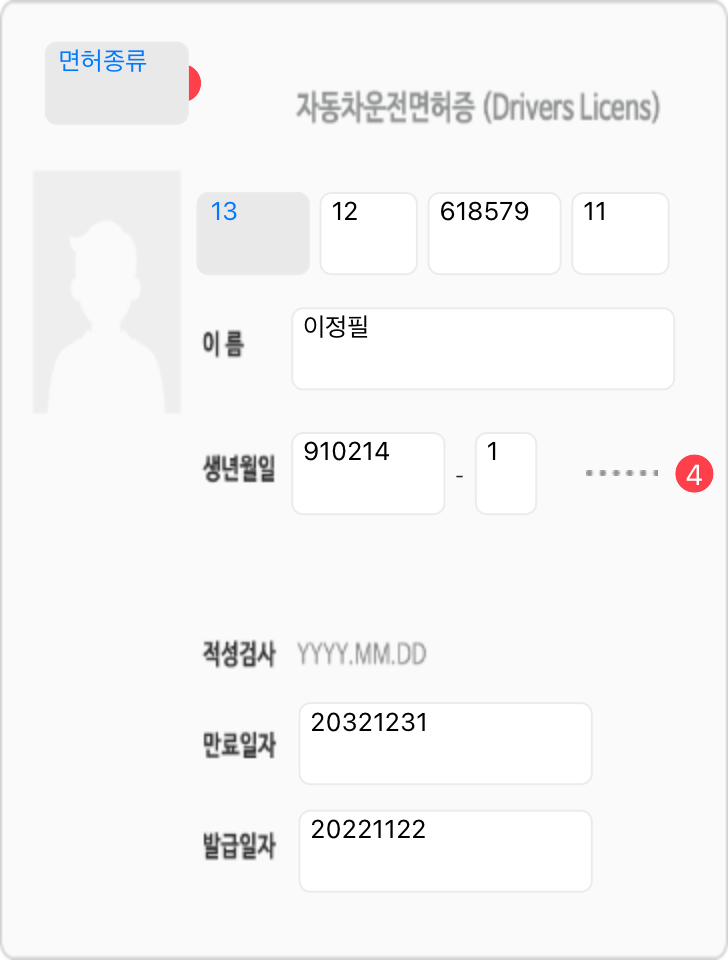728x960 pixels.
Task: Select the gender digit field containing 1
Action: tap(506, 473)
